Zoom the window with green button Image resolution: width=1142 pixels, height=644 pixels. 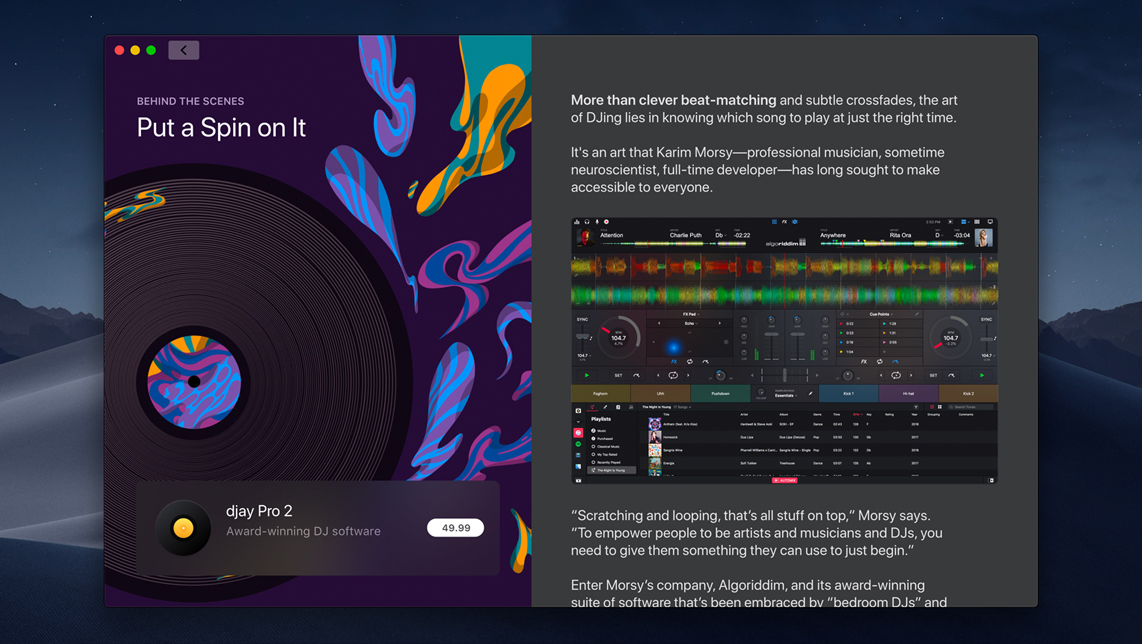pos(151,50)
